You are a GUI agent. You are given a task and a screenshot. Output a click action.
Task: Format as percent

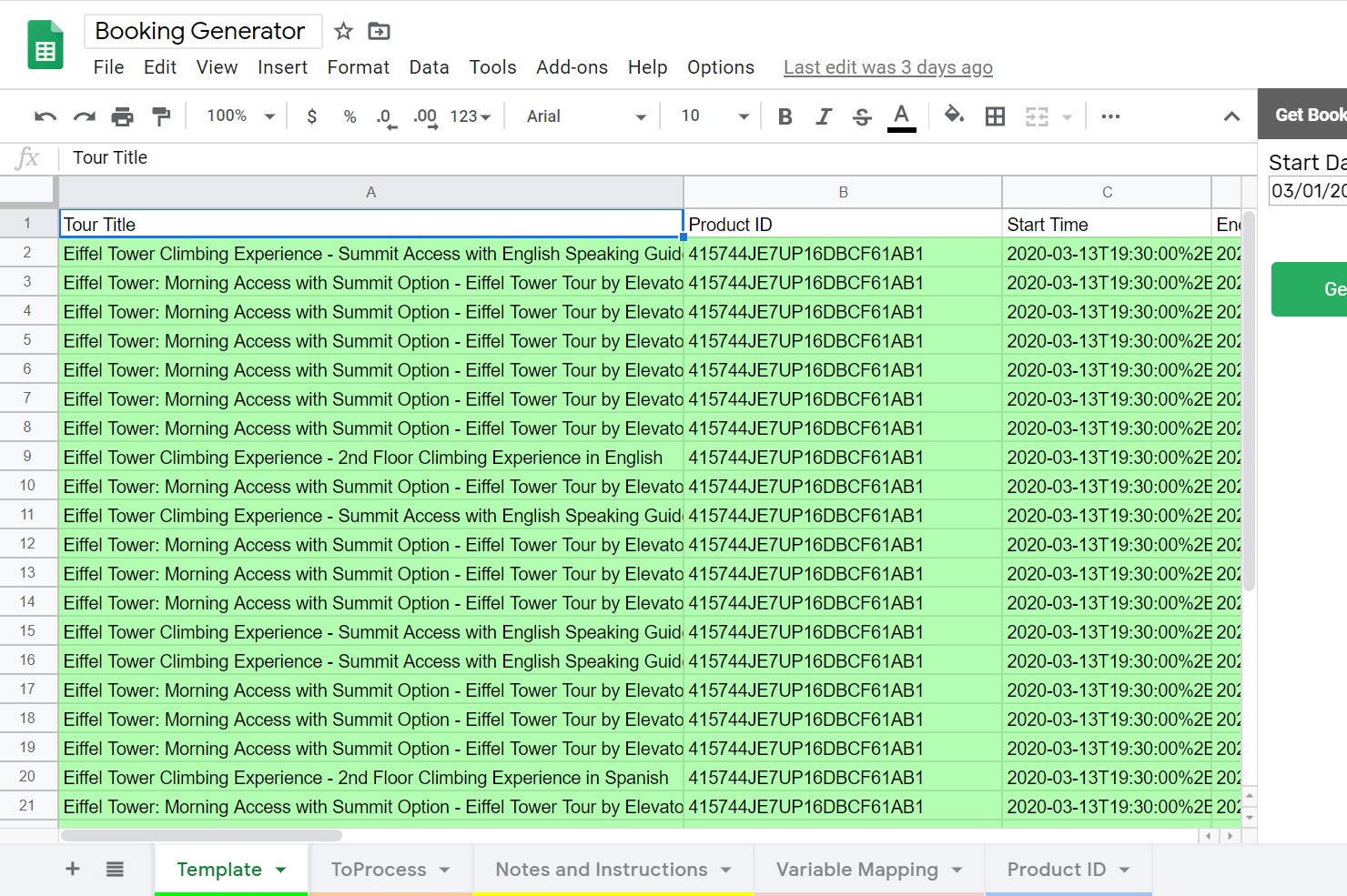349,116
